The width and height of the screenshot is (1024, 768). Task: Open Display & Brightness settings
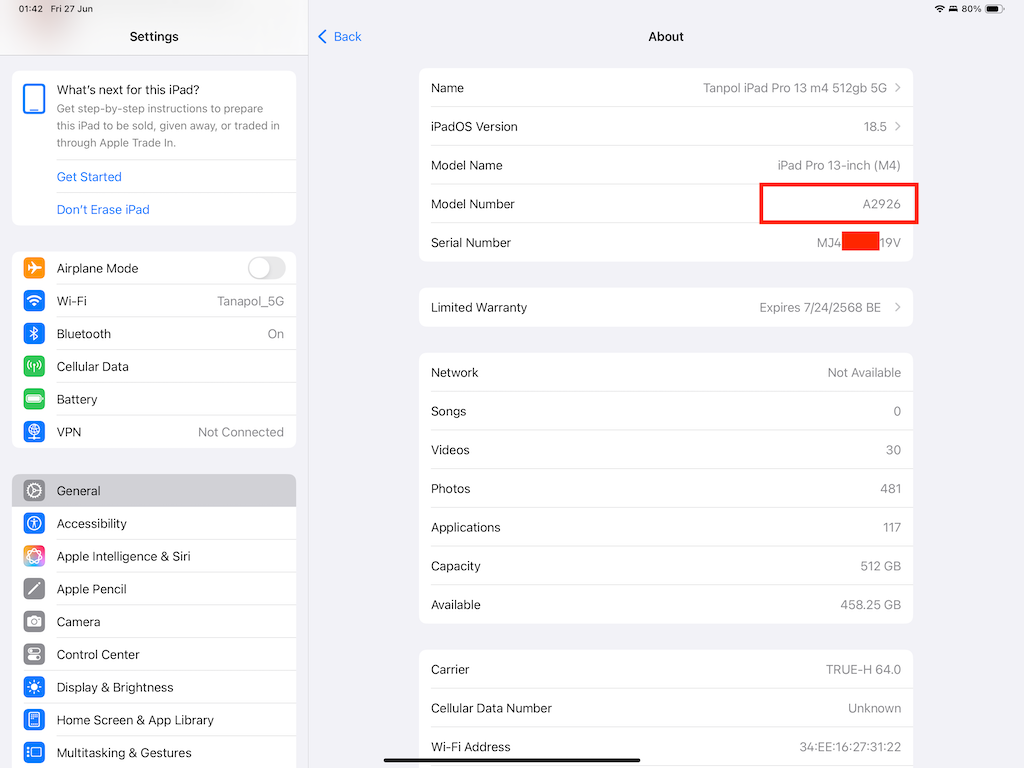154,686
